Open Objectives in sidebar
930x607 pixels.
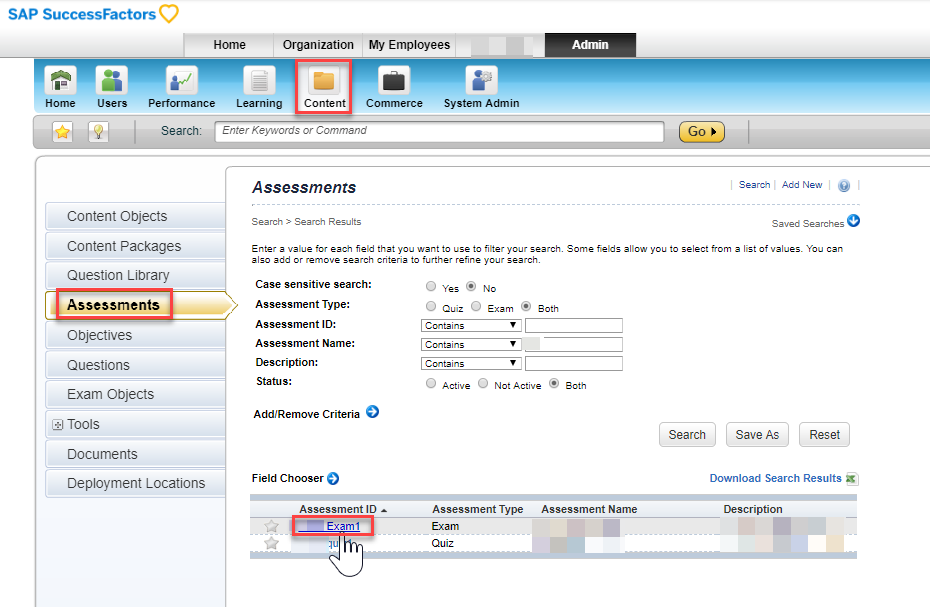tap(136, 335)
